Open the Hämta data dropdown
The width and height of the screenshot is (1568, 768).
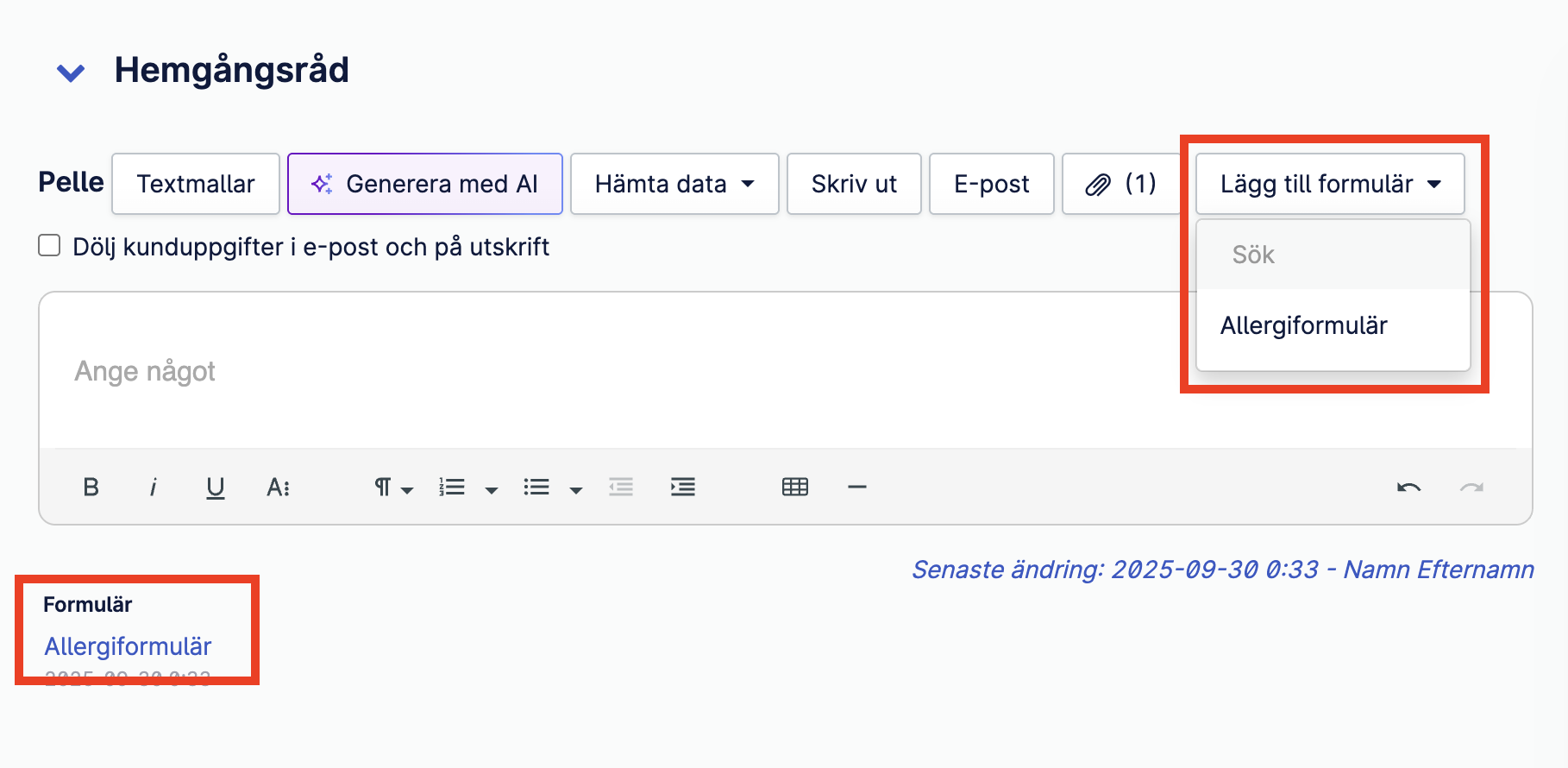click(x=674, y=184)
